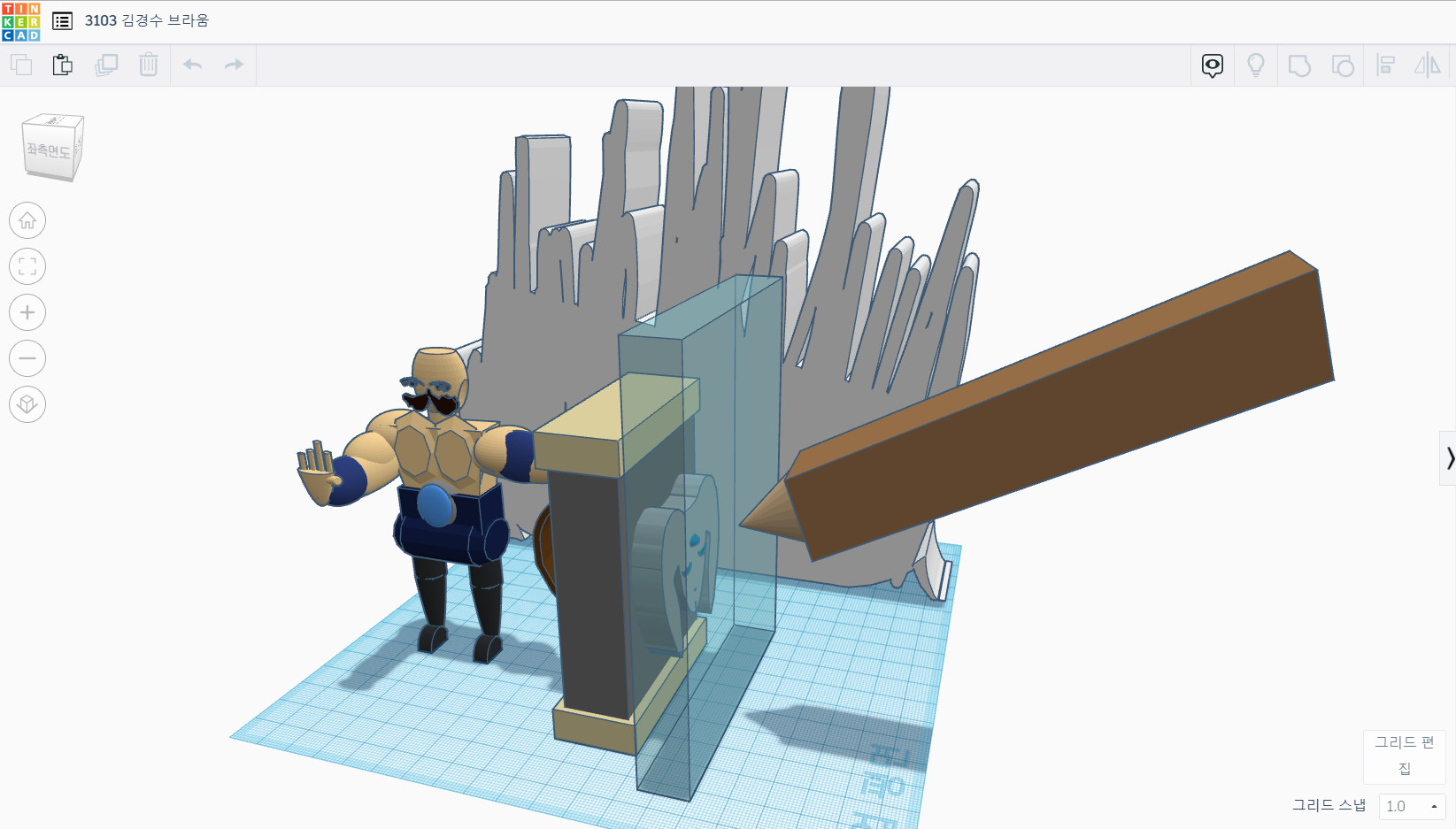Image resolution: width=1456 pixels, height=829 pixels.
Task: Click the design title 3103 김경수 브라움
Action: 147,20
